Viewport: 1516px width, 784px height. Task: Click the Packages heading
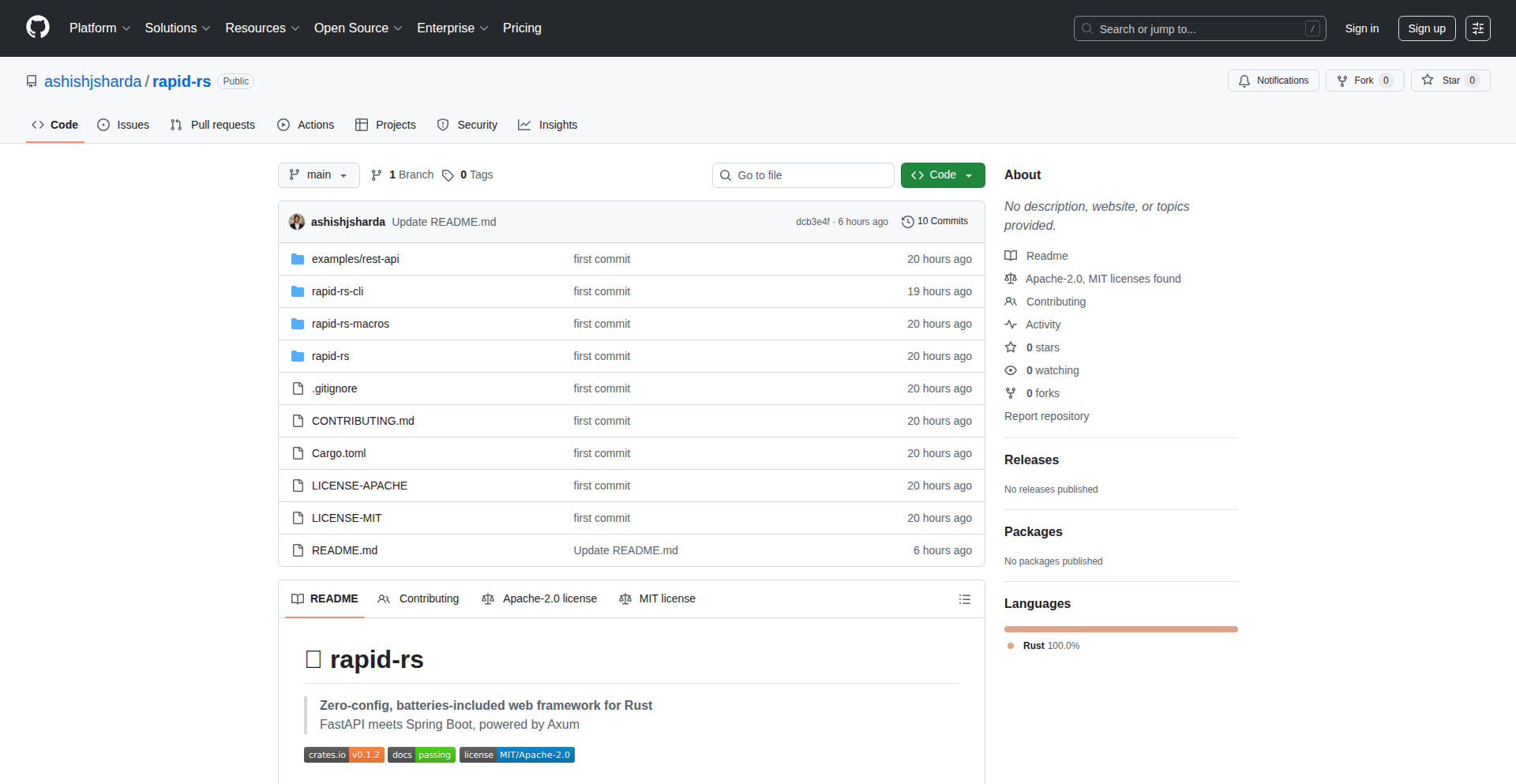coord(1033,531)
